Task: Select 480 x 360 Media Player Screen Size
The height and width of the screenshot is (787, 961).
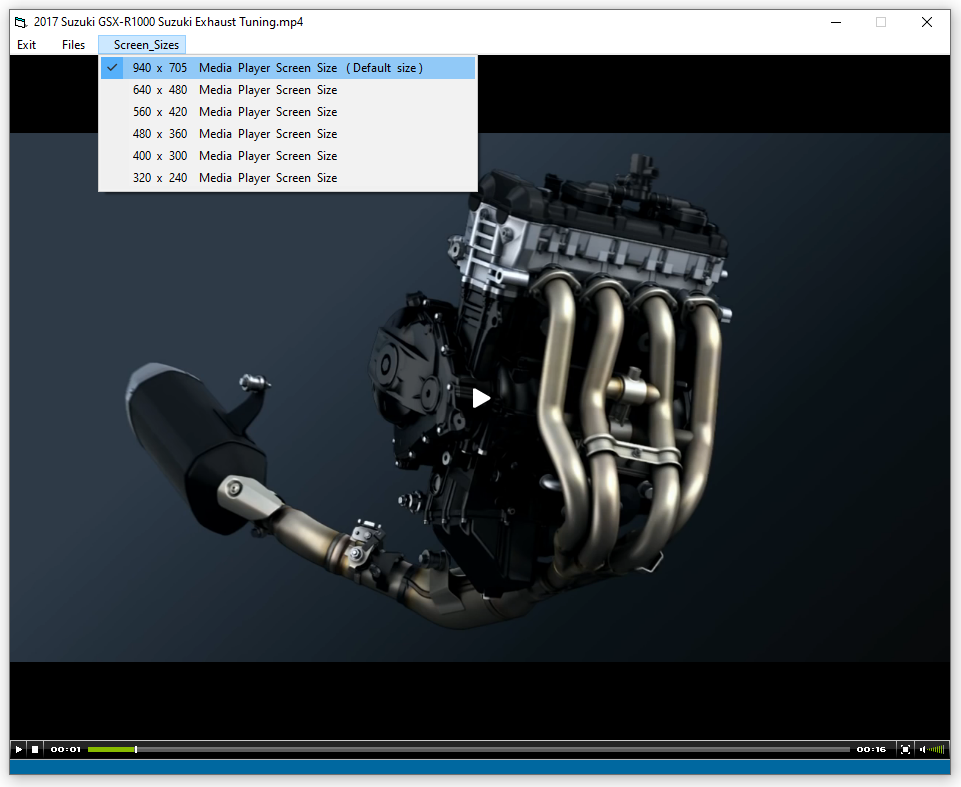Action: point(288,134)
